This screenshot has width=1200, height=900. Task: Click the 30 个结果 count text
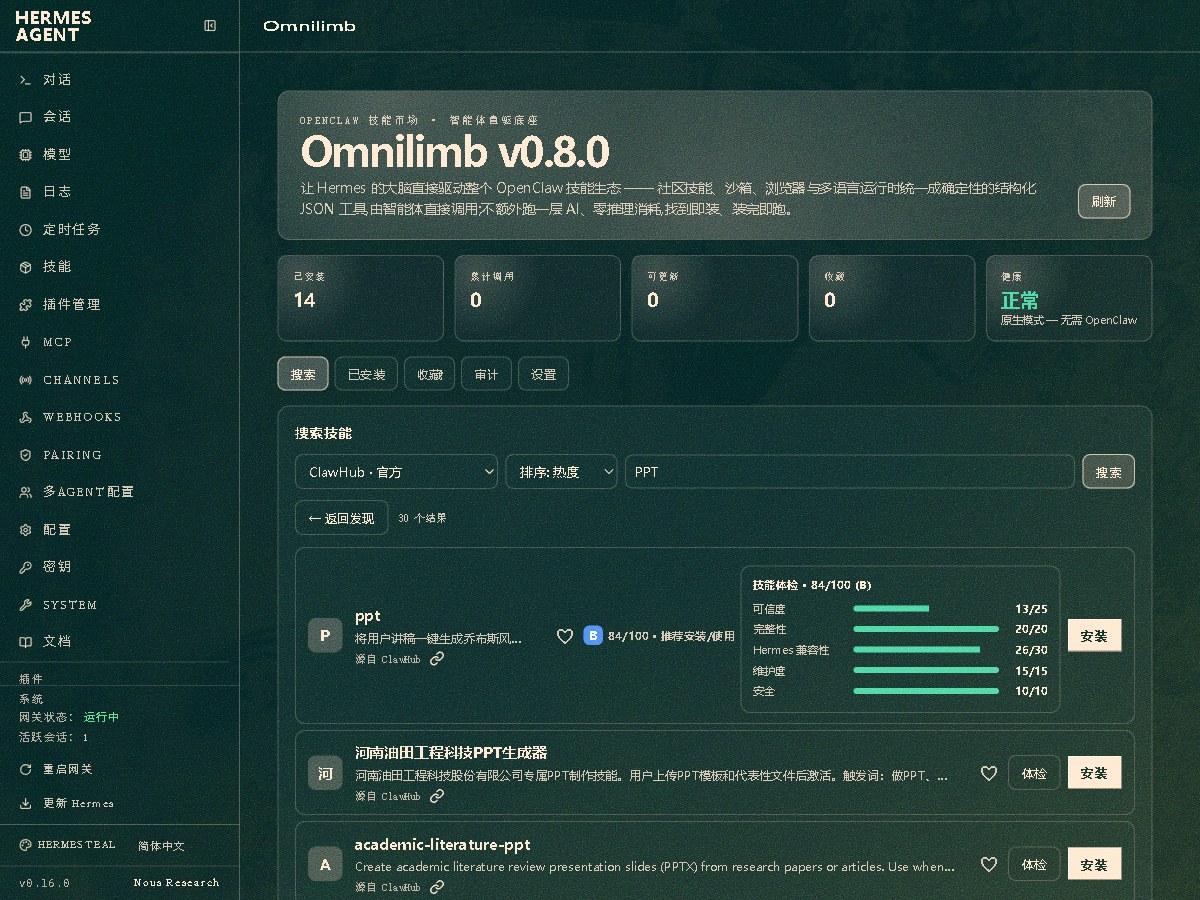pyautogui.click(x=422, y=518)
